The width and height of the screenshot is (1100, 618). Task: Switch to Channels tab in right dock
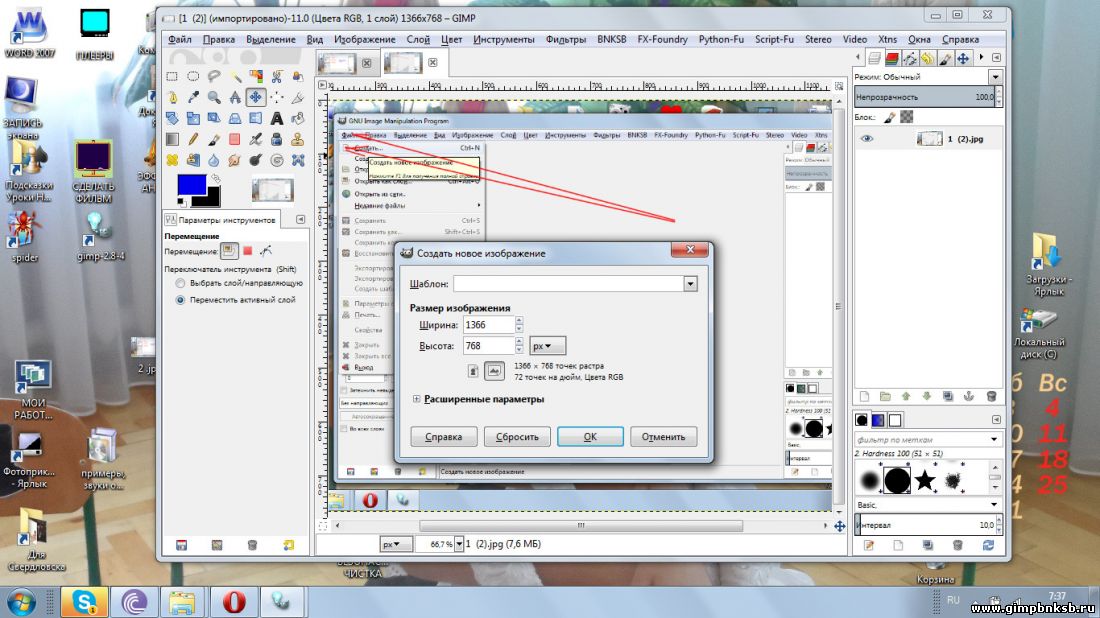pos(892,58)
